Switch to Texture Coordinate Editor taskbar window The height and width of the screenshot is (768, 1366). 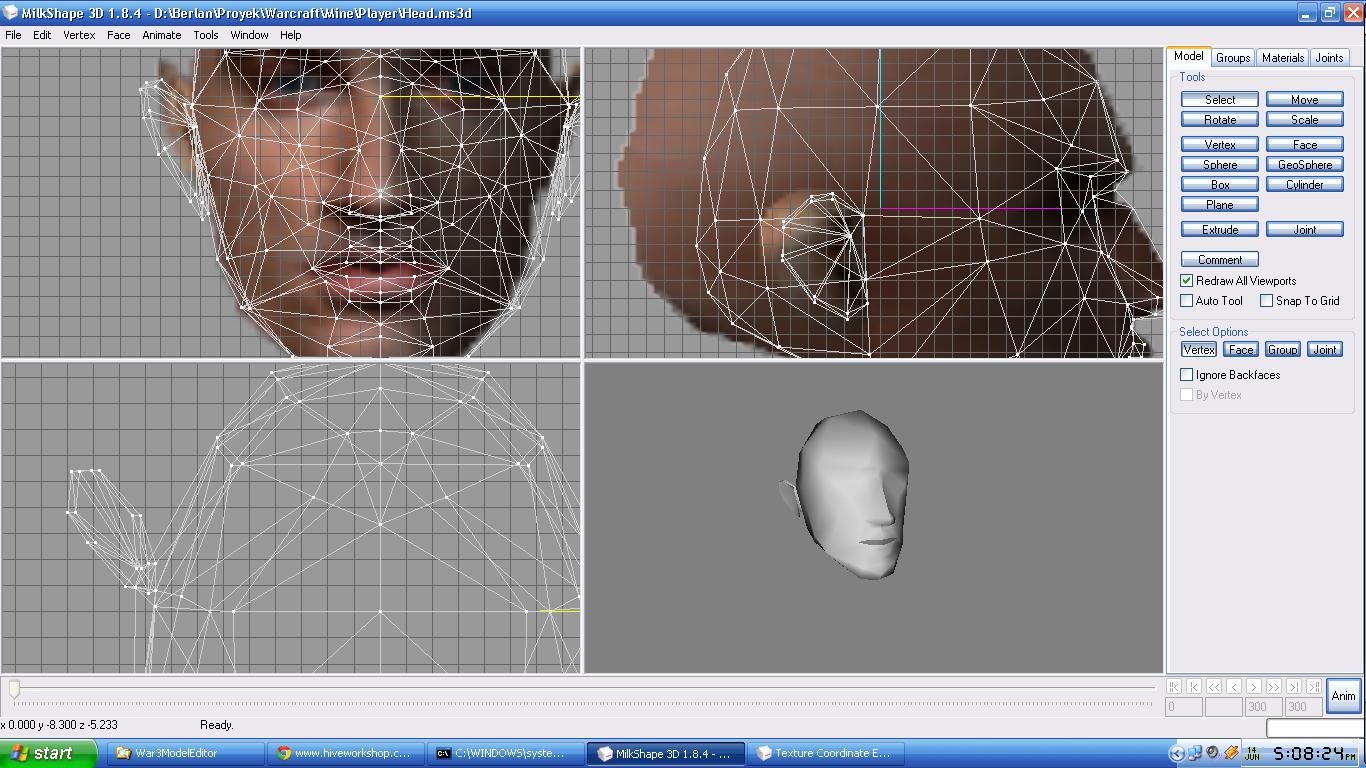pos(825,753)
